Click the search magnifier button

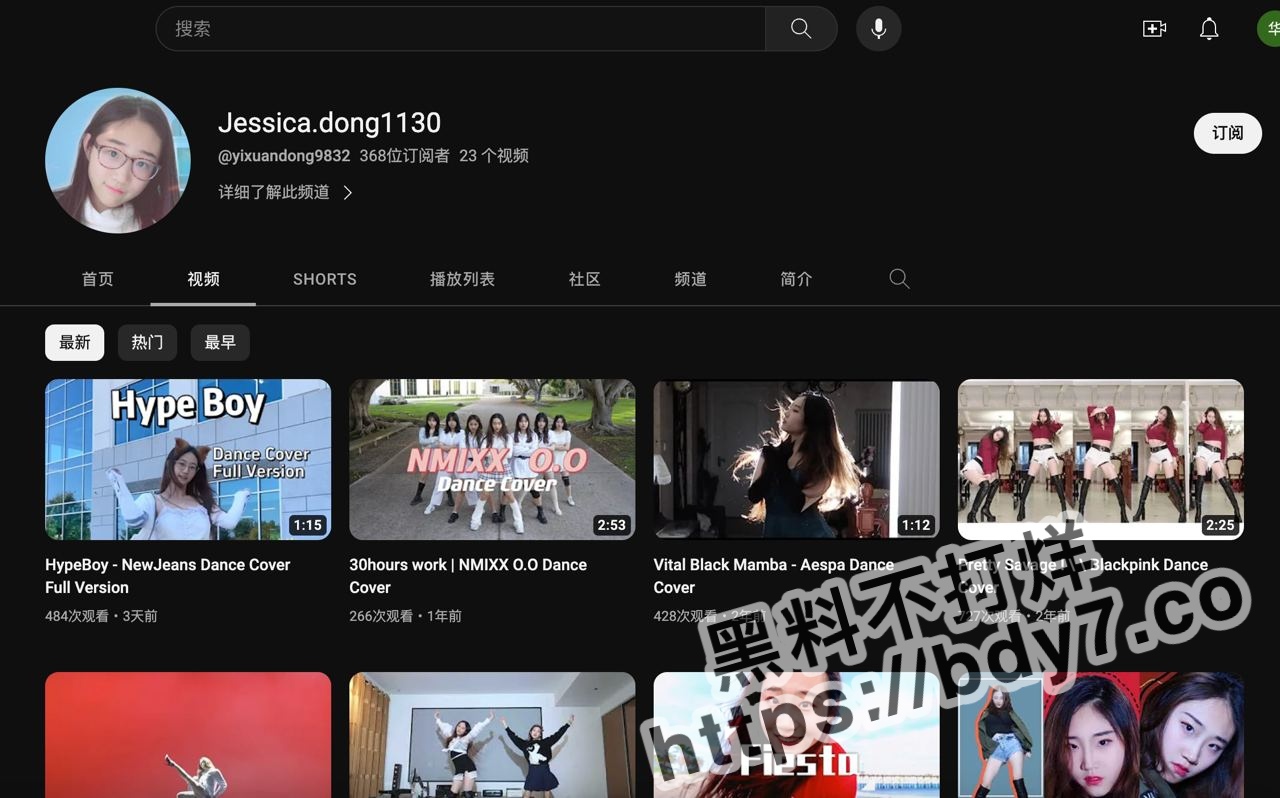[x=801, y=29]
